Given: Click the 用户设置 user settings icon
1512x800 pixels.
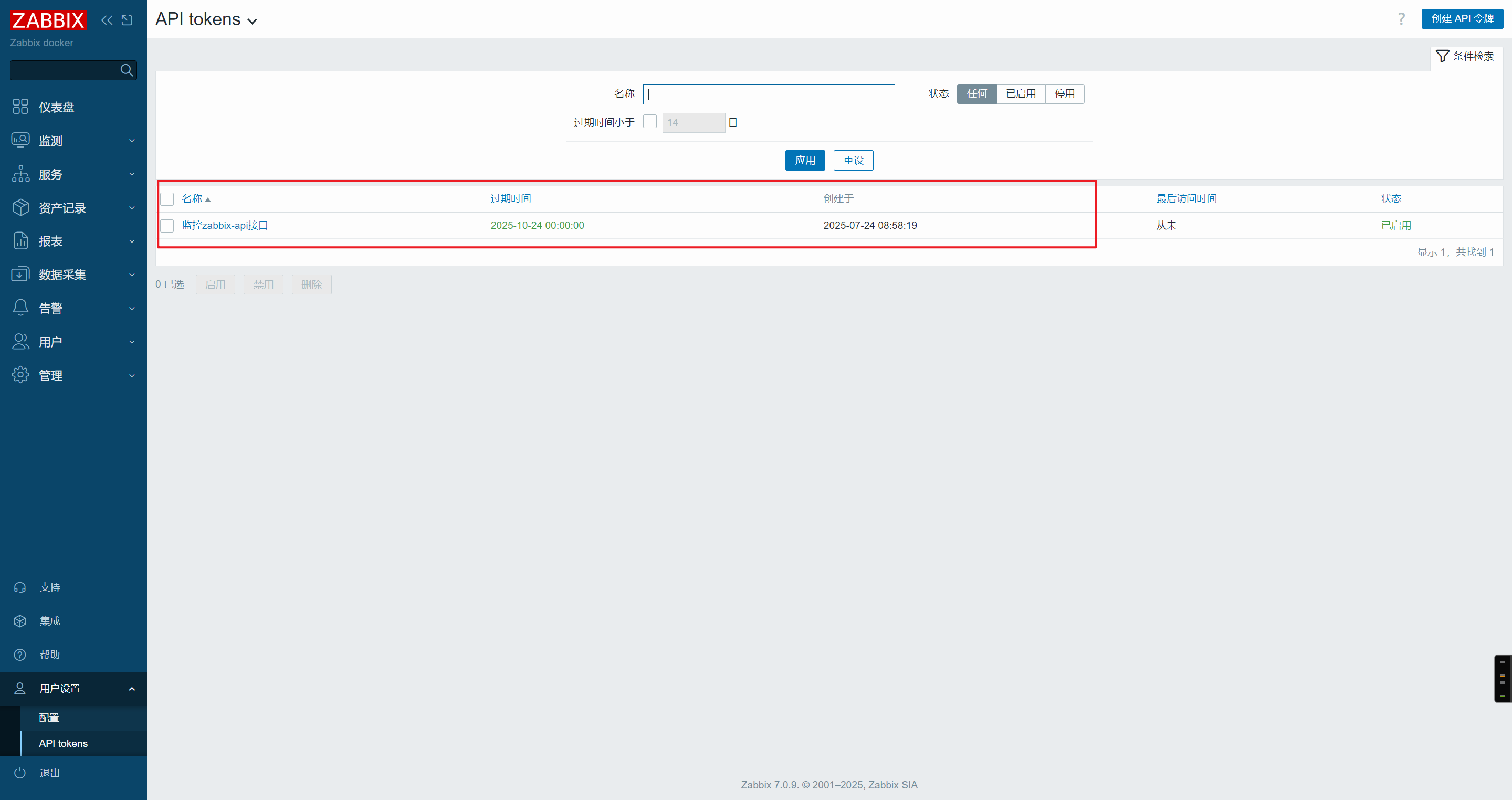Looking at the screenshot, I should (20, 689).
